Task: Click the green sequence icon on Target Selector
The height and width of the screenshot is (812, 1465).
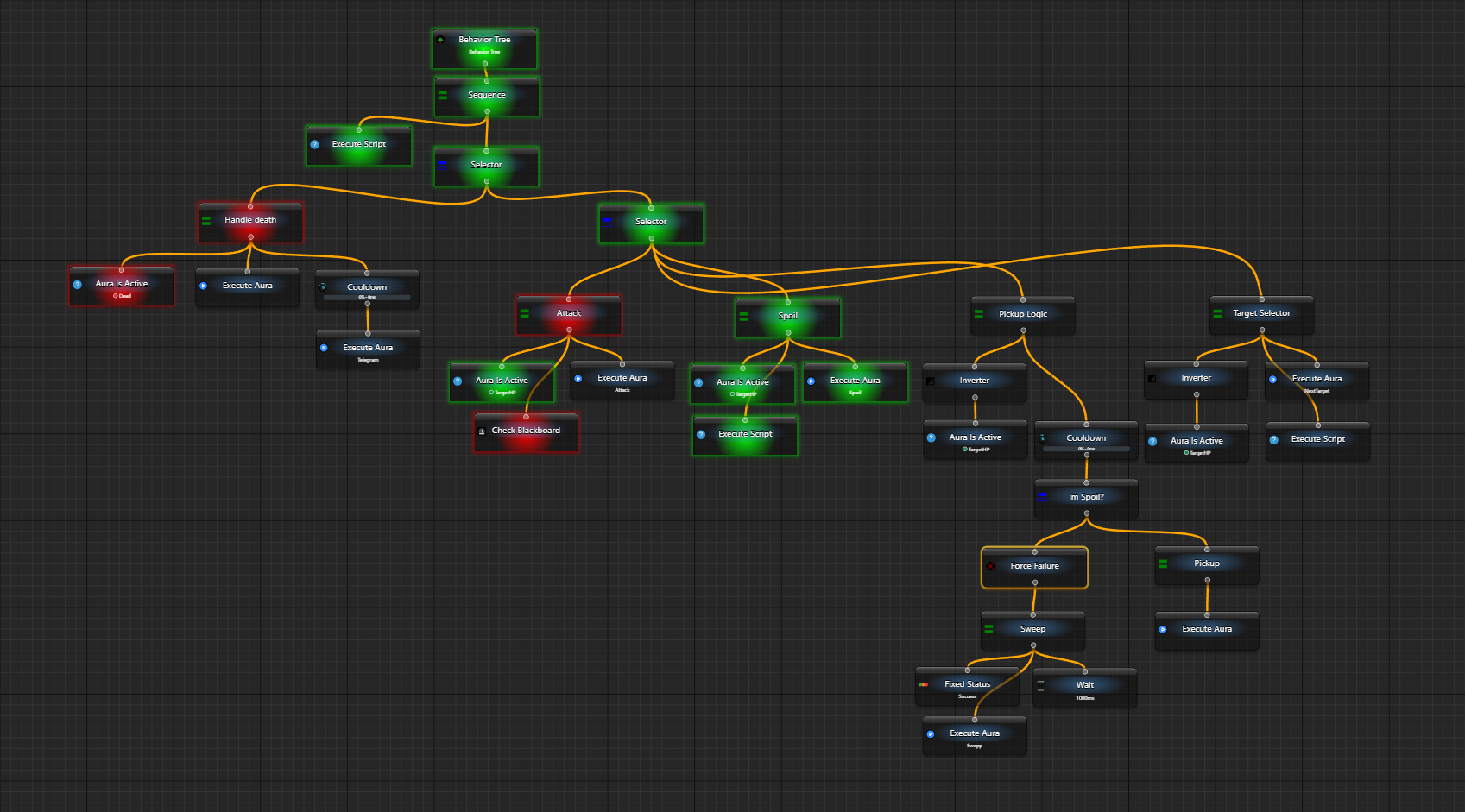Action: 1217,313
